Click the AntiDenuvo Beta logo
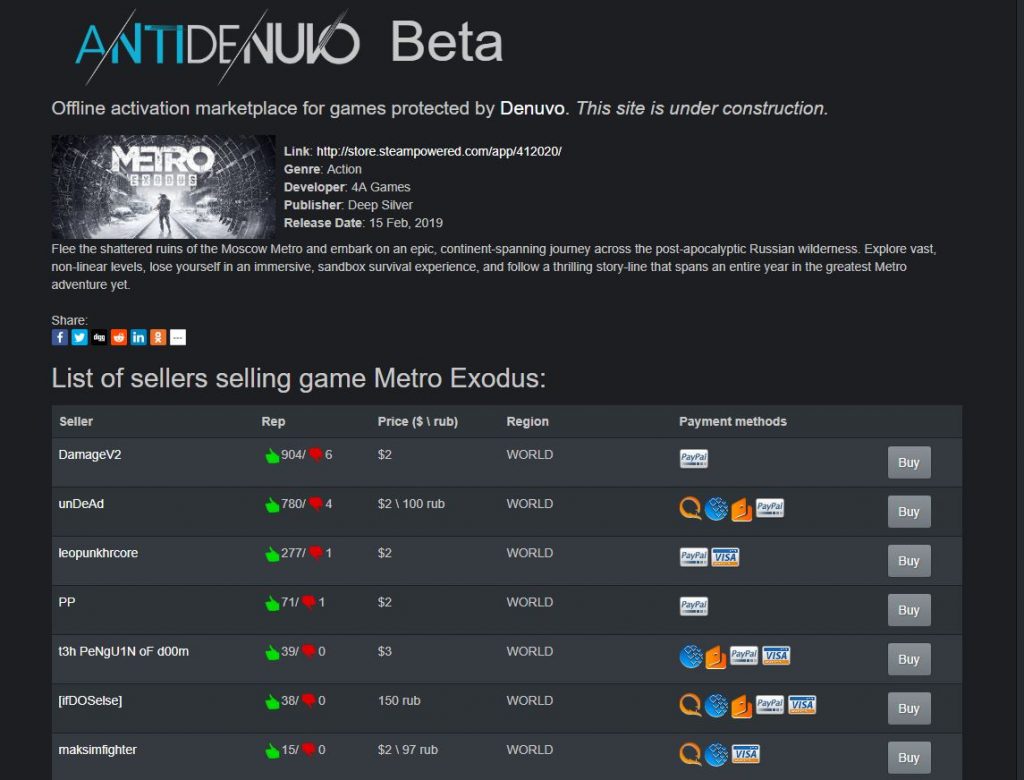 pos(289,44)
